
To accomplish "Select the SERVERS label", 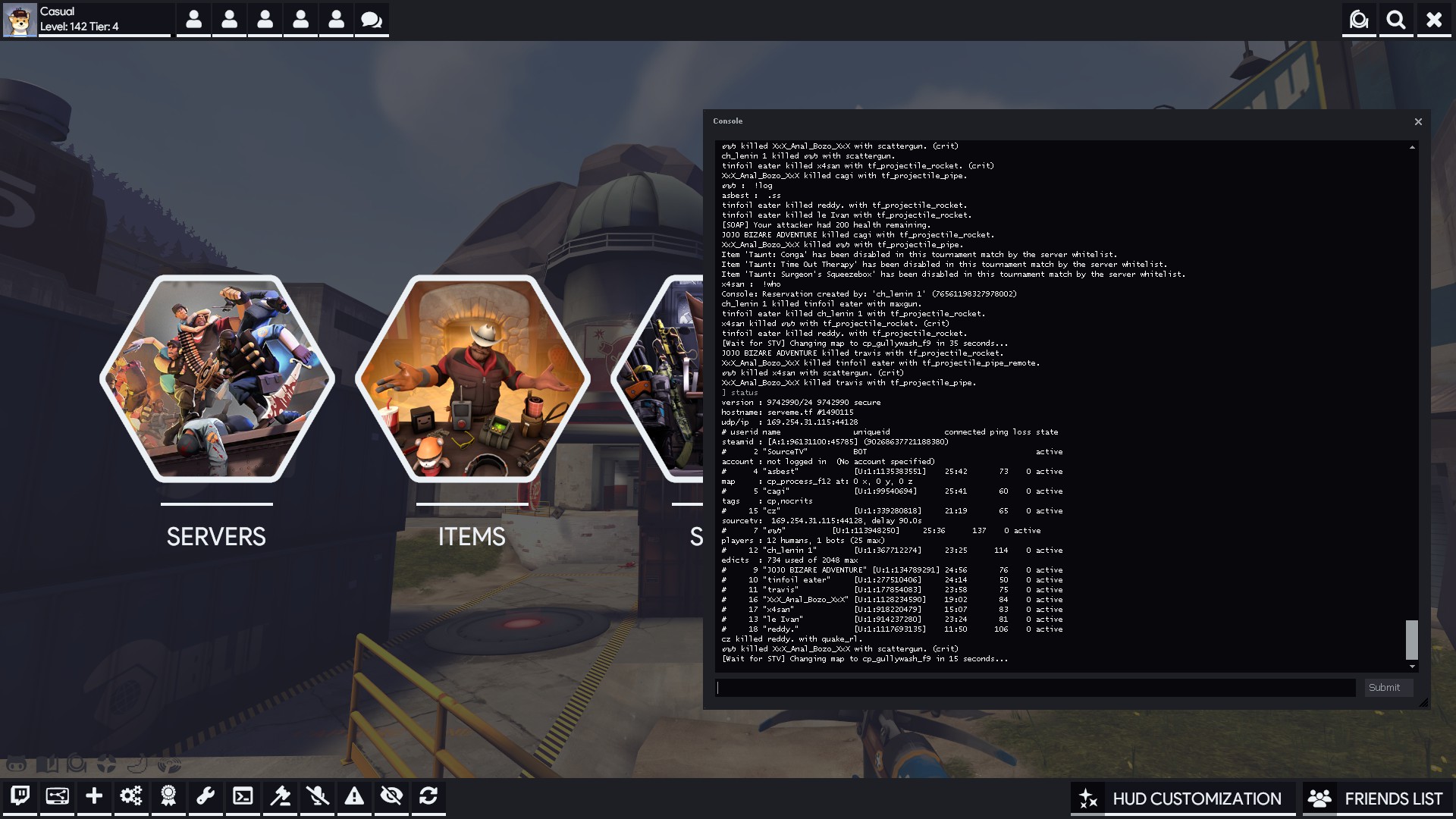I will pos(216,537).
